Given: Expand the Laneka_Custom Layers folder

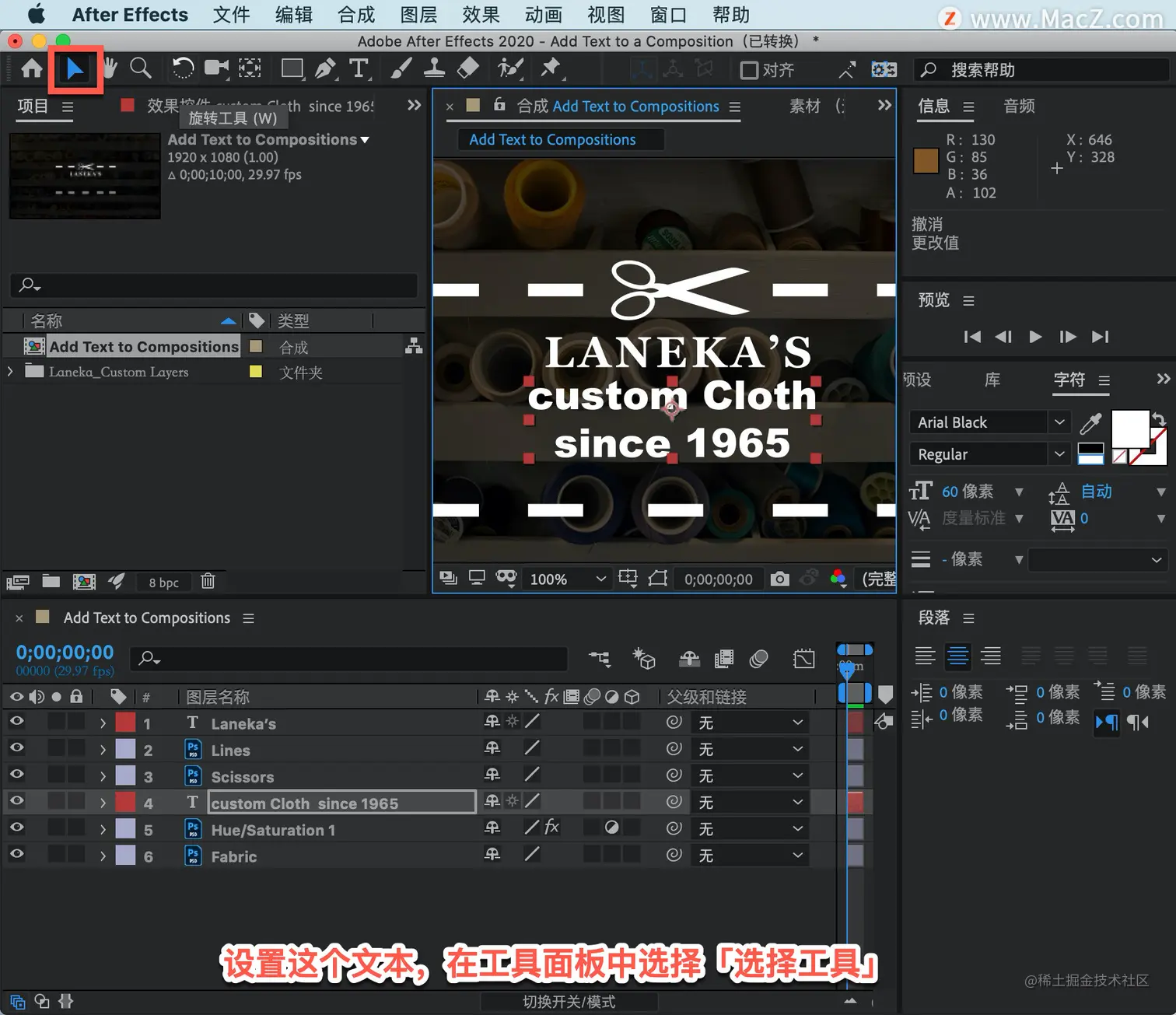Looking at the screenshot, I should pos(10,372).
